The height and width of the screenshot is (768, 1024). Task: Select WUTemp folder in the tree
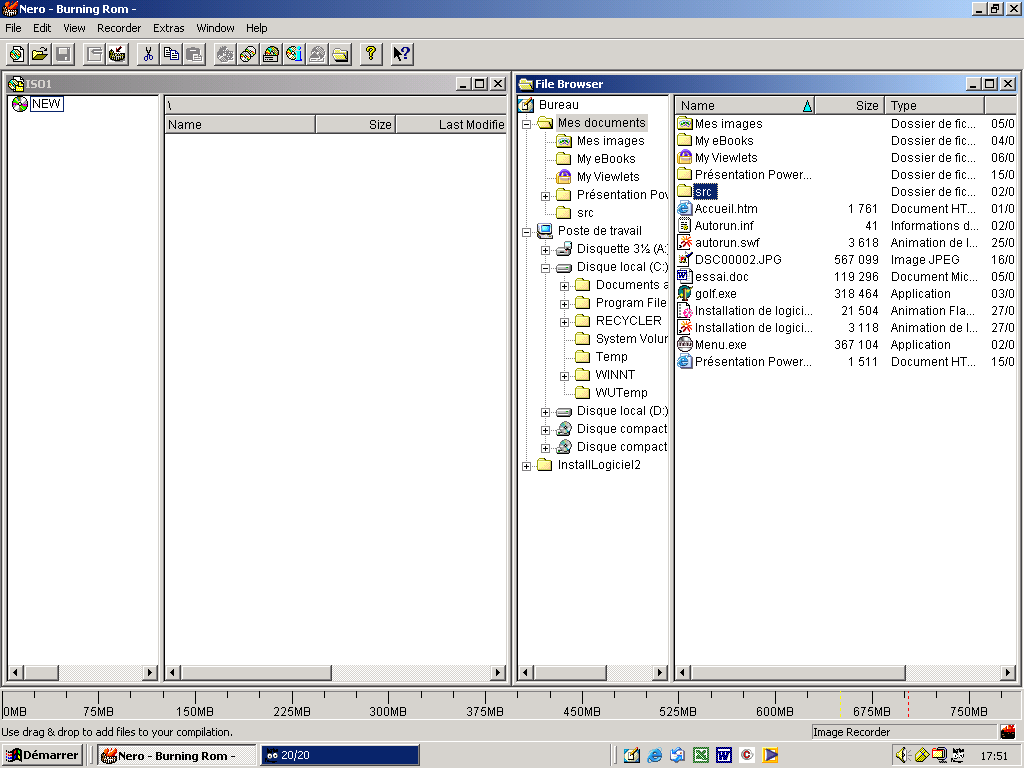coord(621,392)
